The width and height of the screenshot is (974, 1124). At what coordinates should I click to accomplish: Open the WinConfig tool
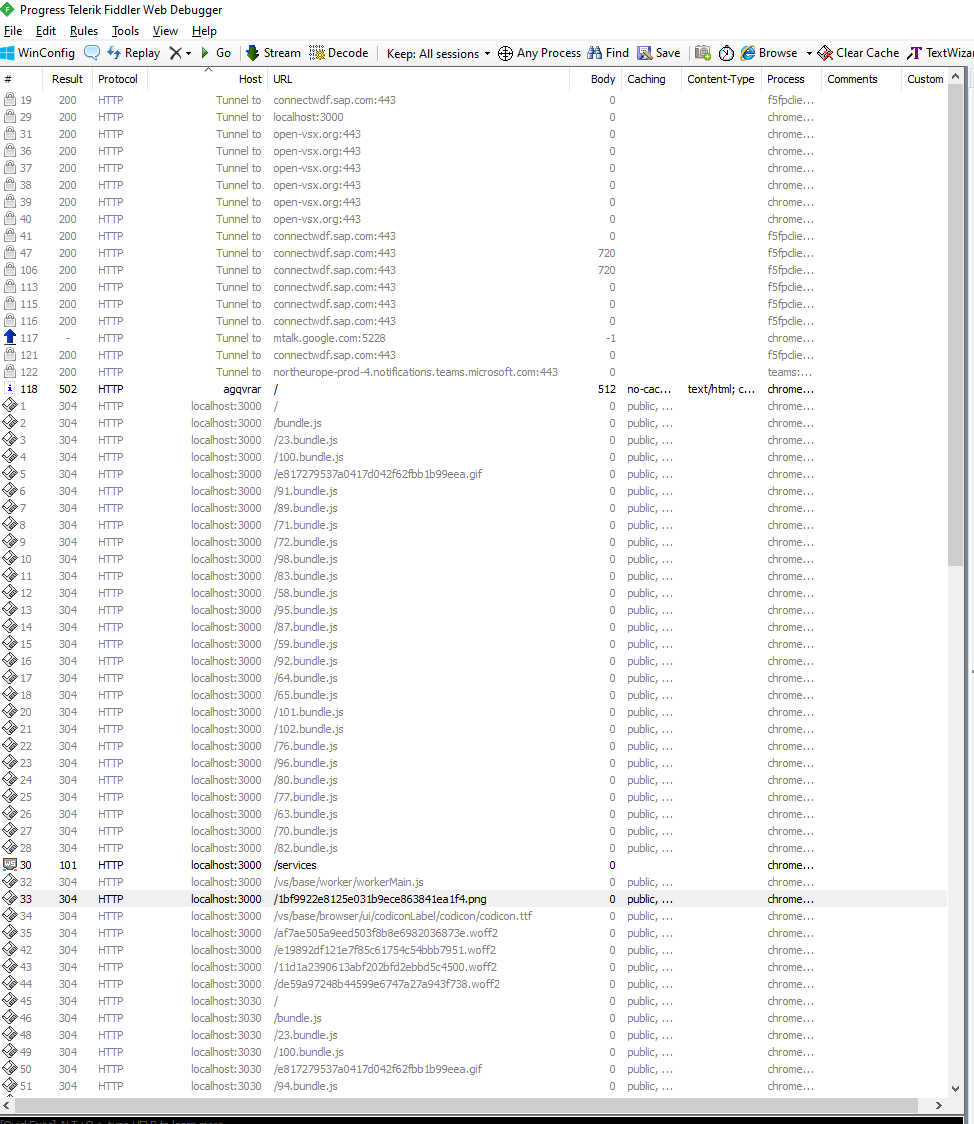tap(40, 52)
